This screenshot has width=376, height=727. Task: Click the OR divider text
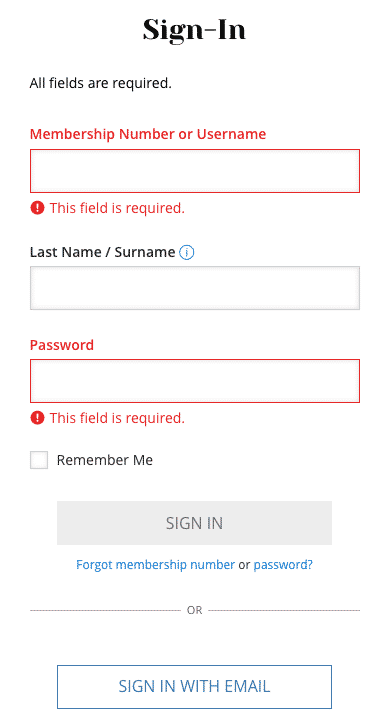tap(195, 610)
